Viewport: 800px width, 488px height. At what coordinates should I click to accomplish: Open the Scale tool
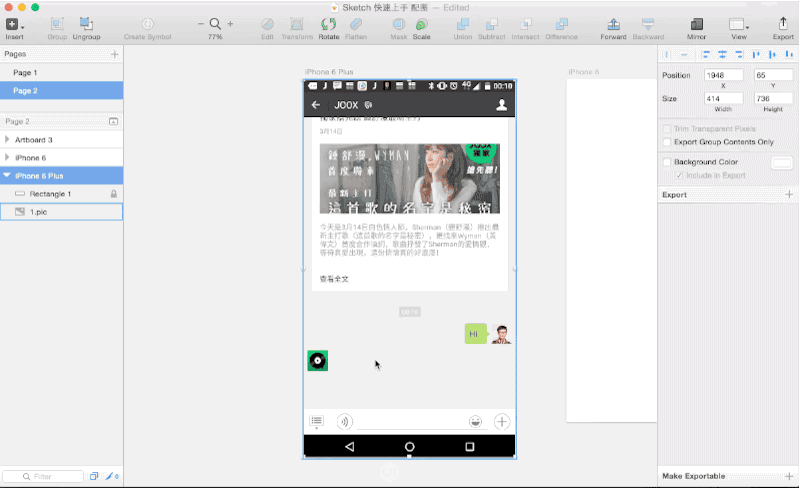(x=421, y=24)
